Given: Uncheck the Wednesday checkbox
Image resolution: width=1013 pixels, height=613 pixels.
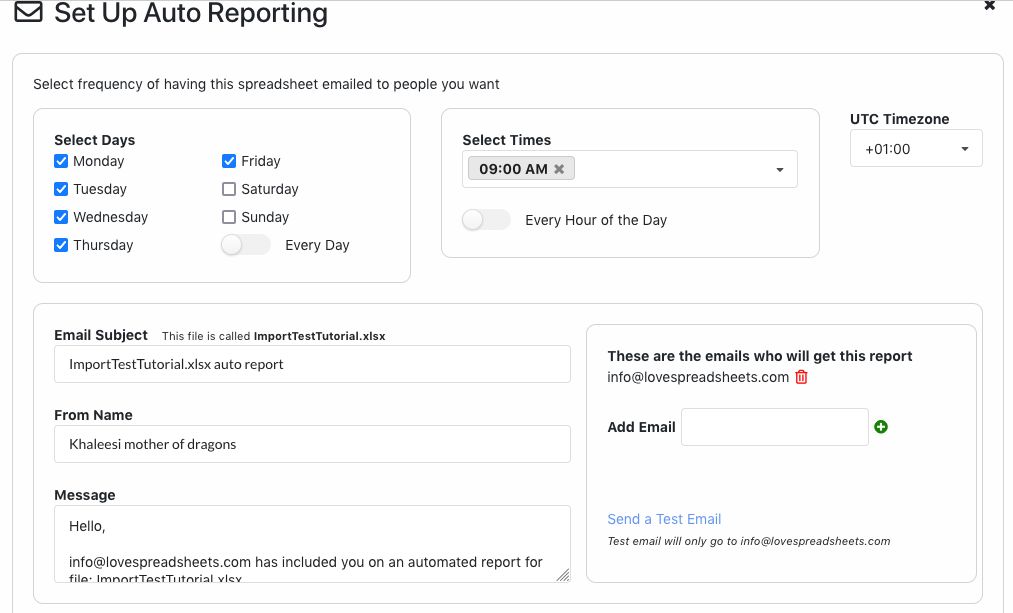Looking at the screenshot, I should pyautogui.click(x=61, y=217).
